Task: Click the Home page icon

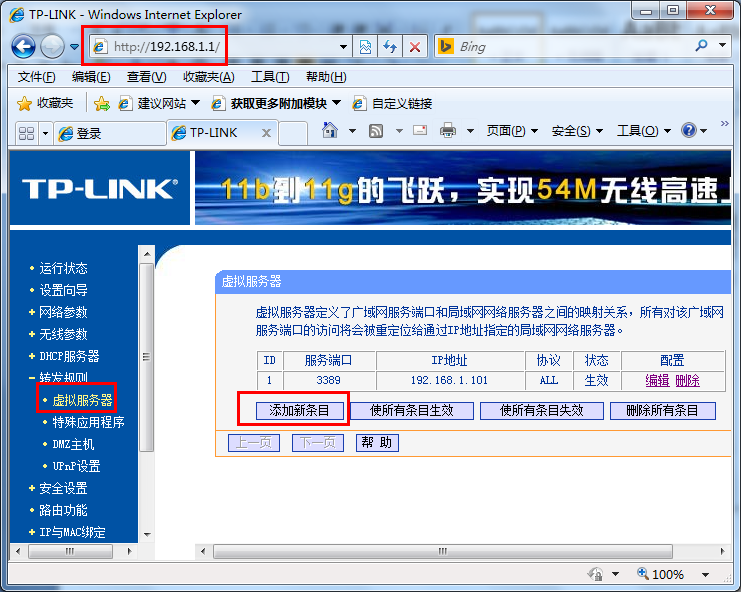Action: 330,130
